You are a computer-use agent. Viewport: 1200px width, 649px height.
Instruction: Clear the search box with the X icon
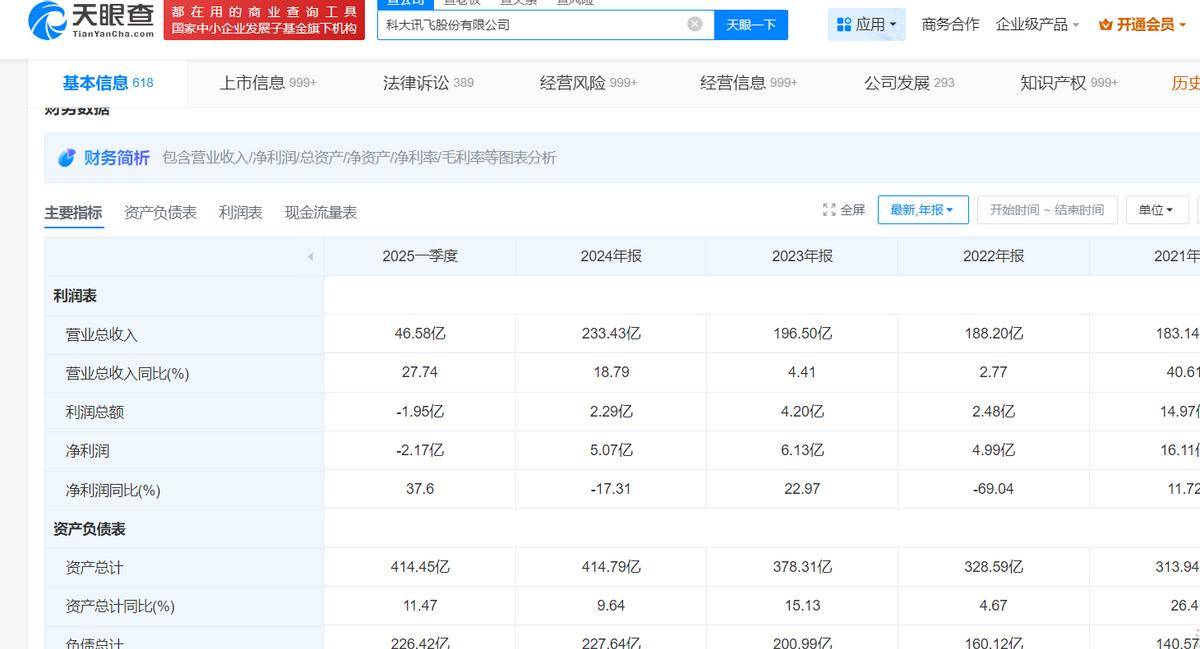pyautogui.click(x=695, y=24)
